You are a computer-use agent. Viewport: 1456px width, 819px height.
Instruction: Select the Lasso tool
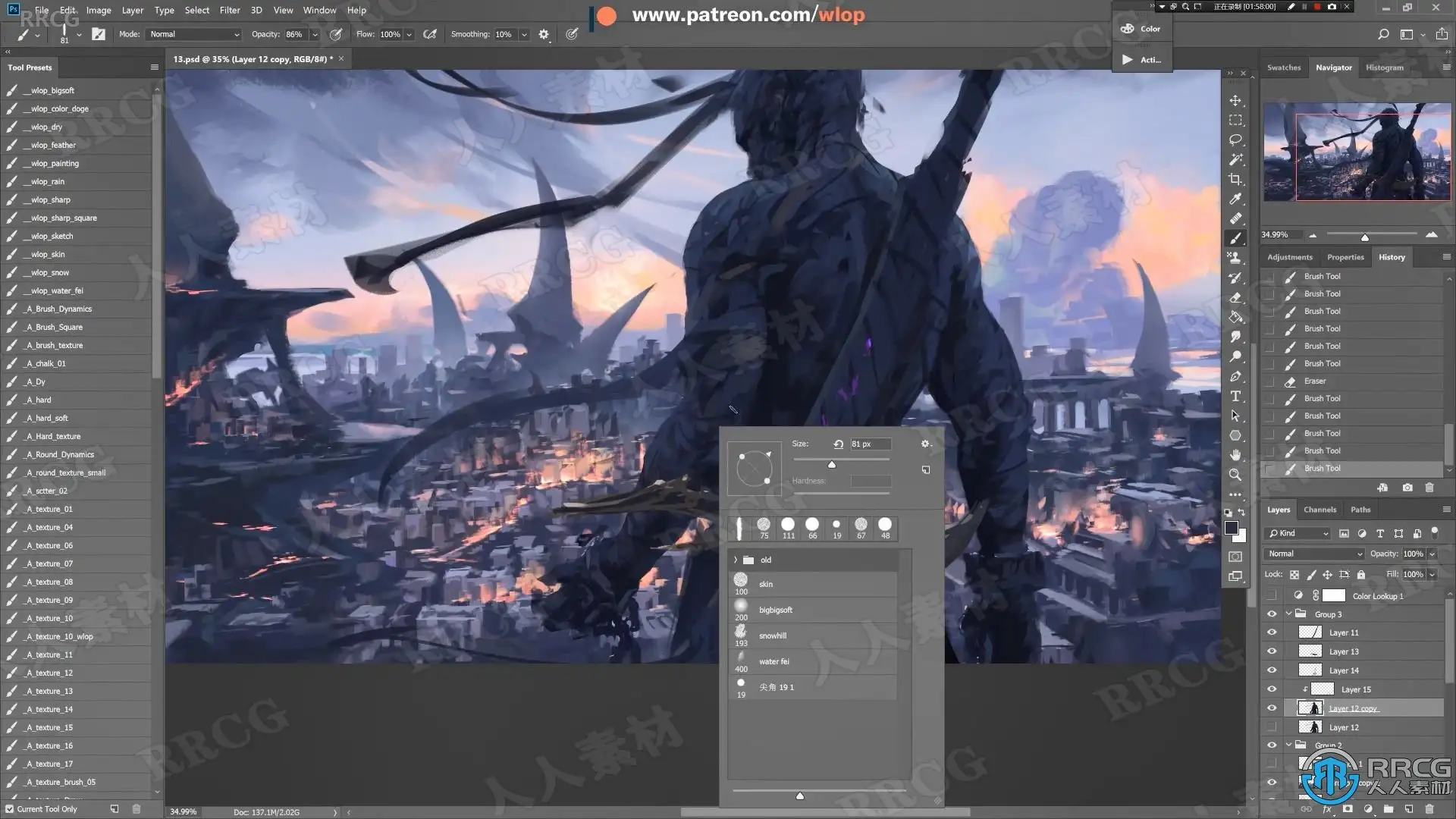click(1235, 140)
